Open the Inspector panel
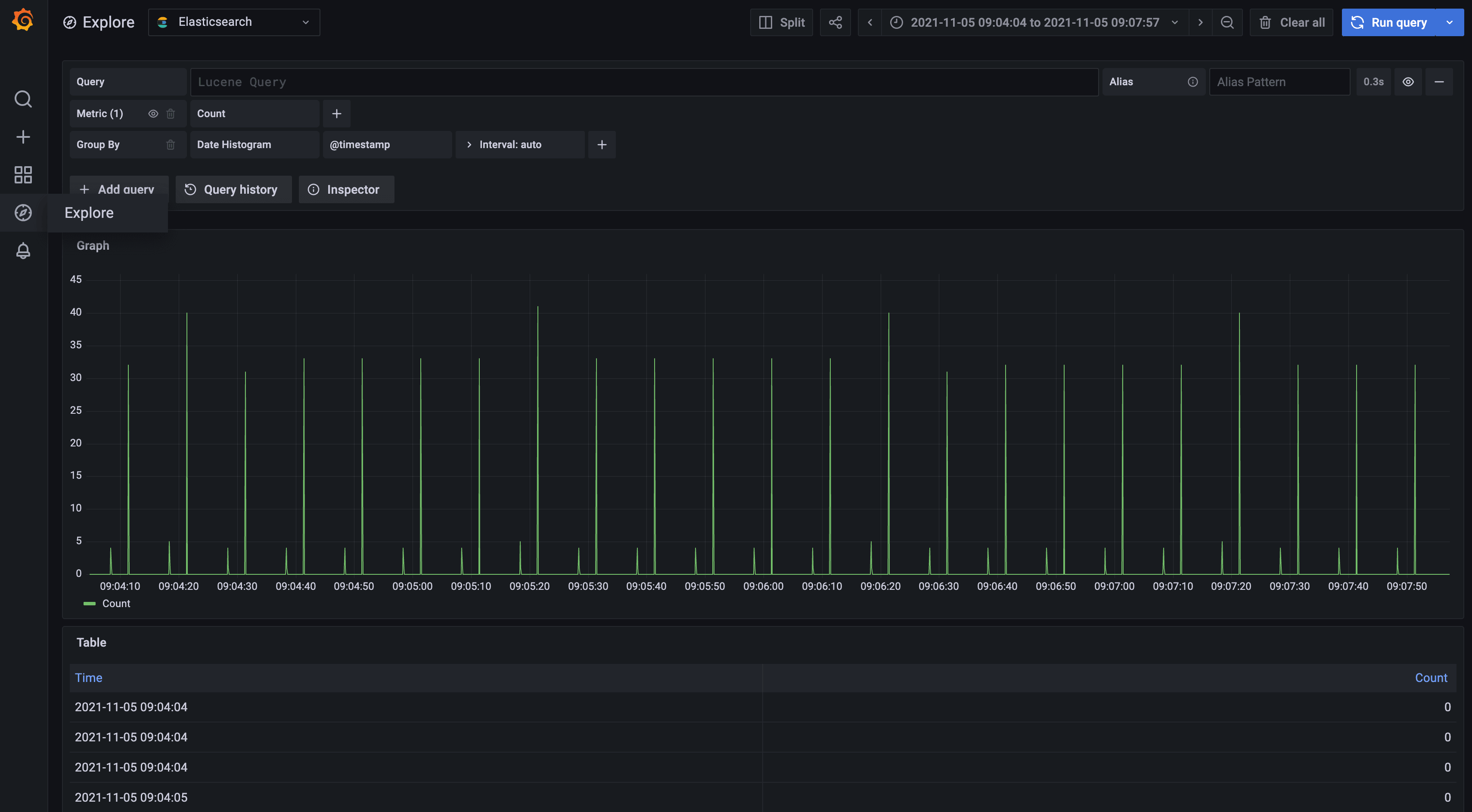This screenshot has height=812, width=1472. (x=346, y=189)
